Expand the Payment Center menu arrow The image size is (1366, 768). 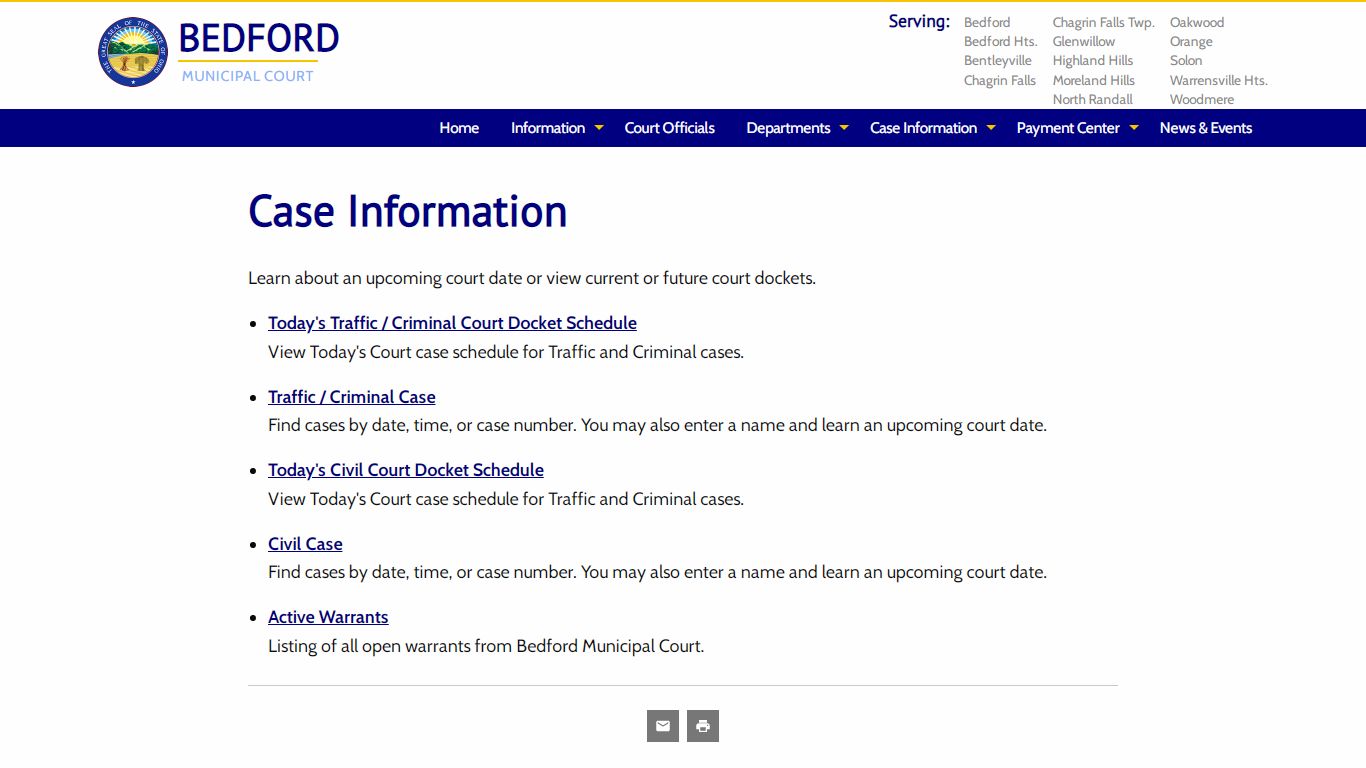[1134, 127]
